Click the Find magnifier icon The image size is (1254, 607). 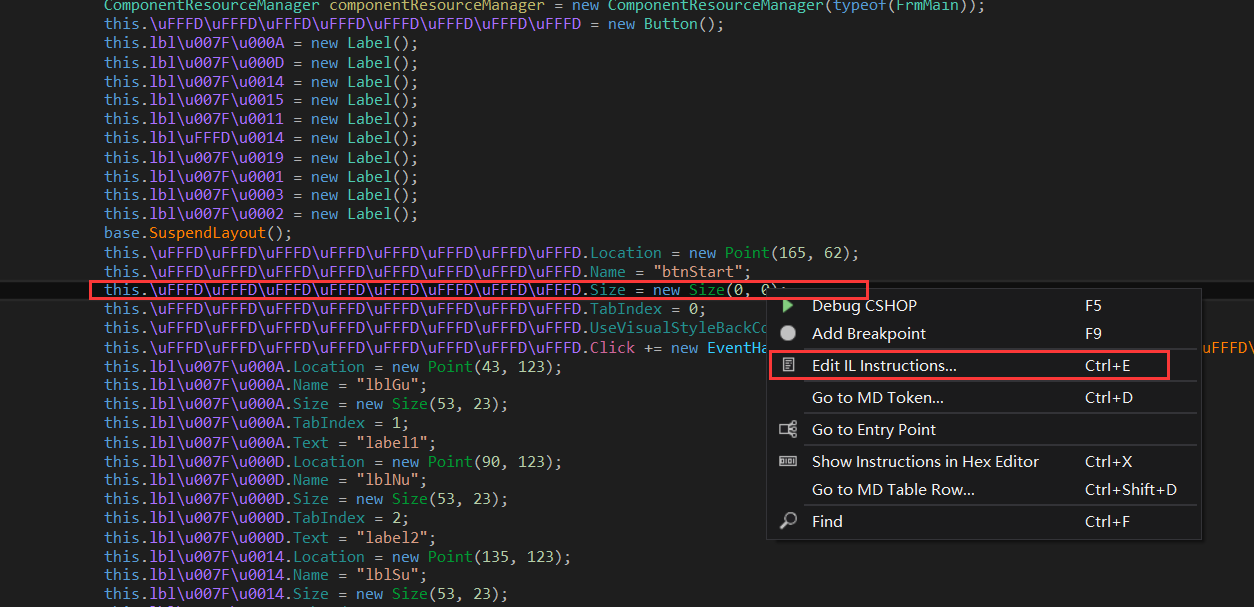pyautogui.click(x=788, y=521)
